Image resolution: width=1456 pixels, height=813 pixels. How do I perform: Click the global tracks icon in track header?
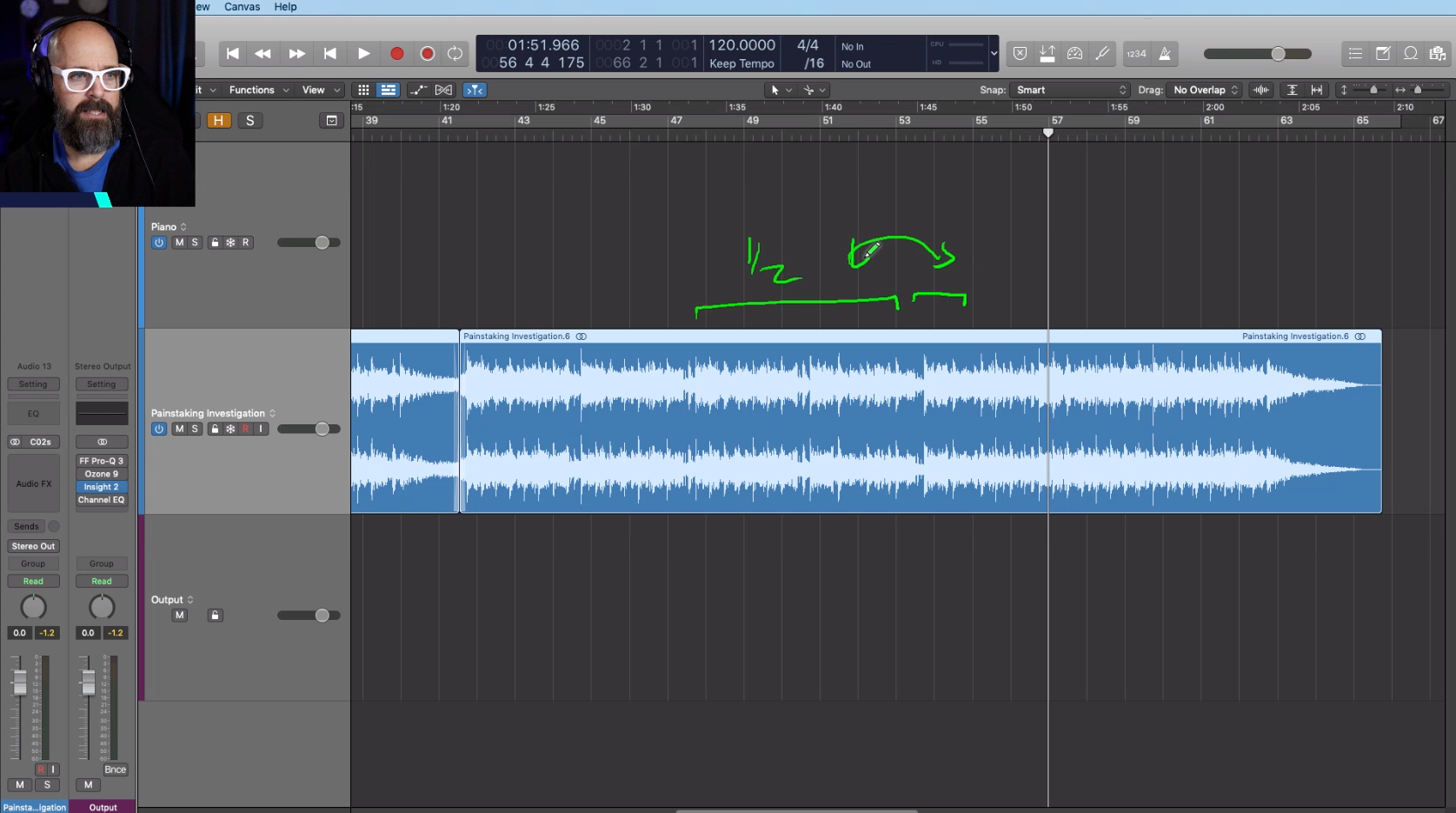331,121
